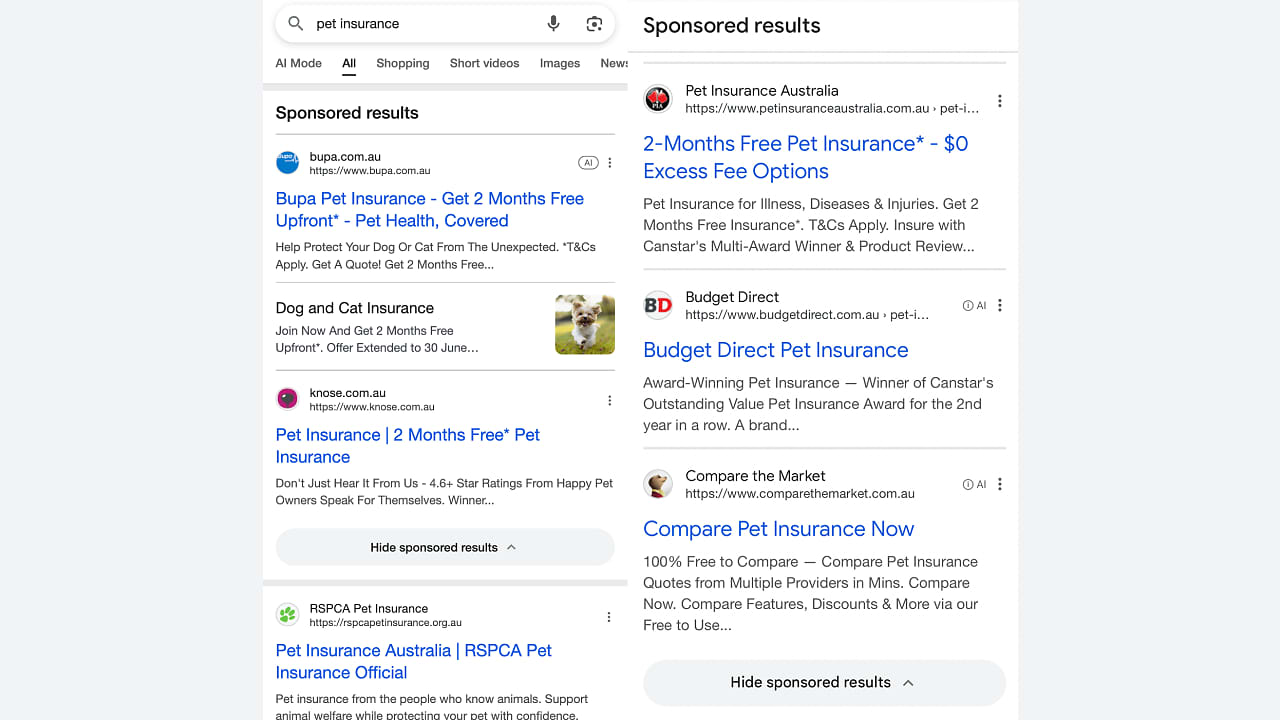Screen dimensions: 1280x720
Task: Open three-dot menu for Bupa ad
Action: tap(610, 163)
